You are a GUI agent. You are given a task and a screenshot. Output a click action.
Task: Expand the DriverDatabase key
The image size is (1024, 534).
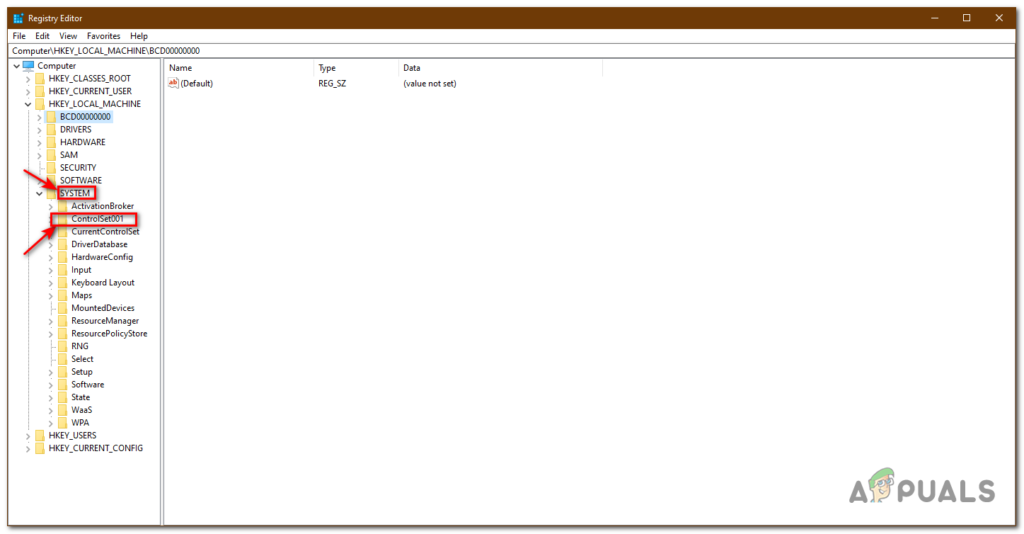tap(51, 244)
